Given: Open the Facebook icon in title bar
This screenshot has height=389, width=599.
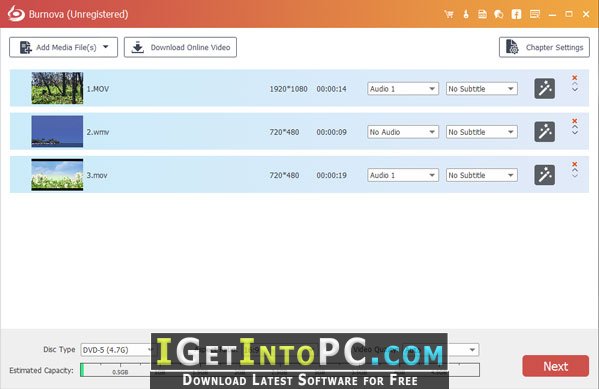Looking at the screenshot, I should click(516, 15).
